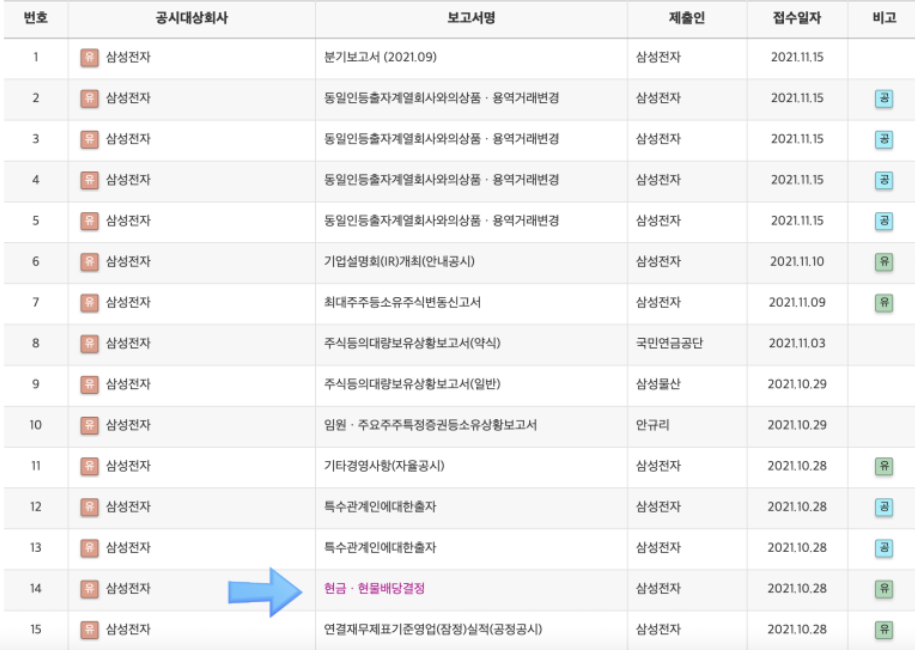915x650 pixels.
Task: Click the blue 공 remark badge in row 13
Action: (884, 547)
